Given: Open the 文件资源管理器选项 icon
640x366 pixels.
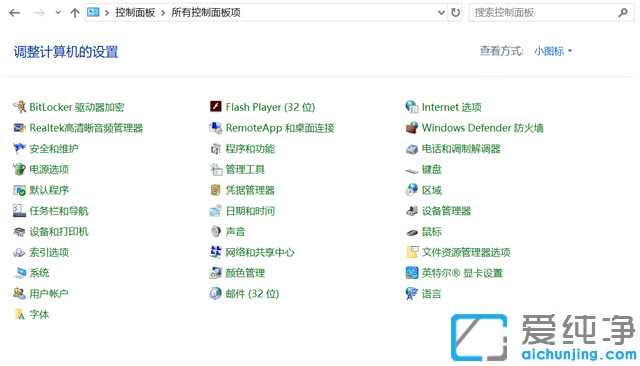Looking at the screenshot, I should (412, 252).
